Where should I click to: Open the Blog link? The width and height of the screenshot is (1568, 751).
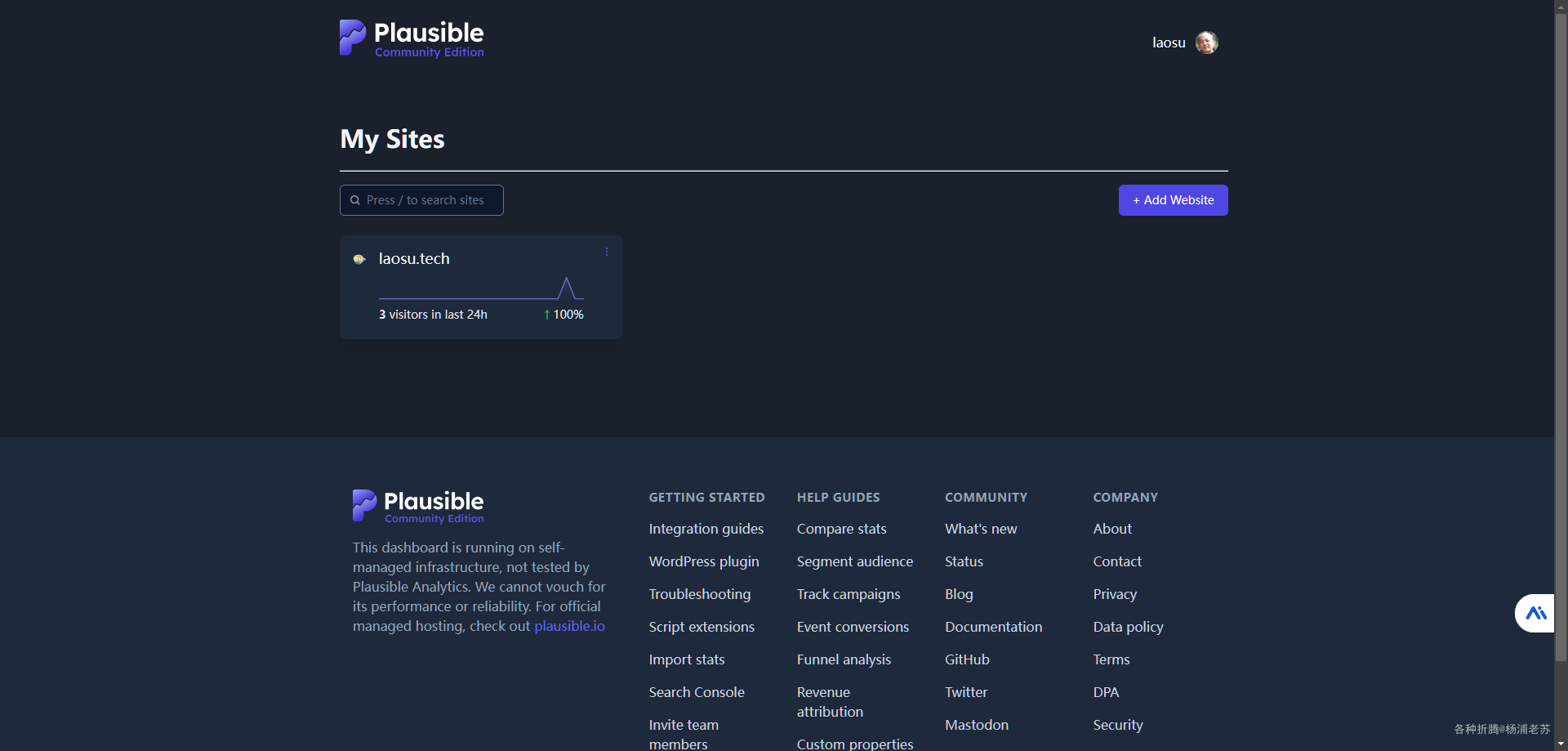959,594
